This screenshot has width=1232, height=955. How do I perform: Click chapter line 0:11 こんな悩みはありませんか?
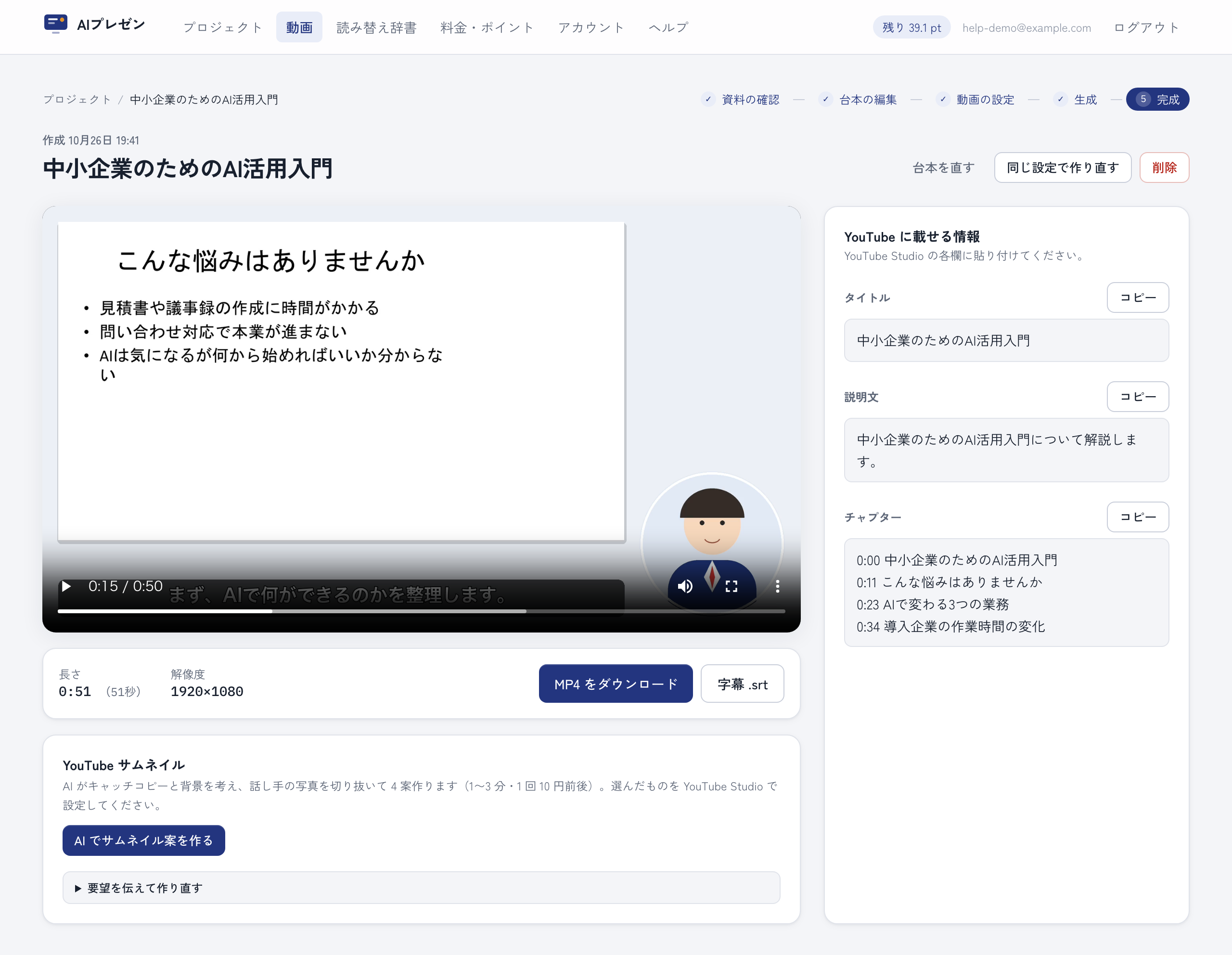pyautogui.click(x=949, y=582)
